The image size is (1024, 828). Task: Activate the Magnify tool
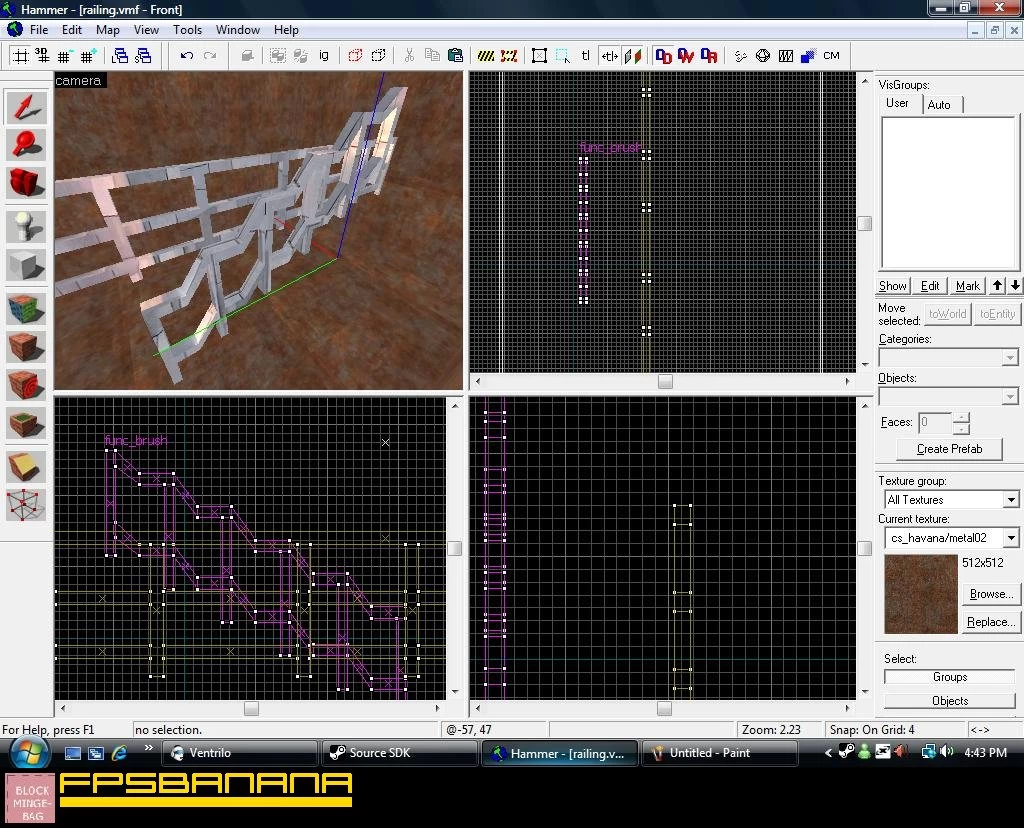25,144
